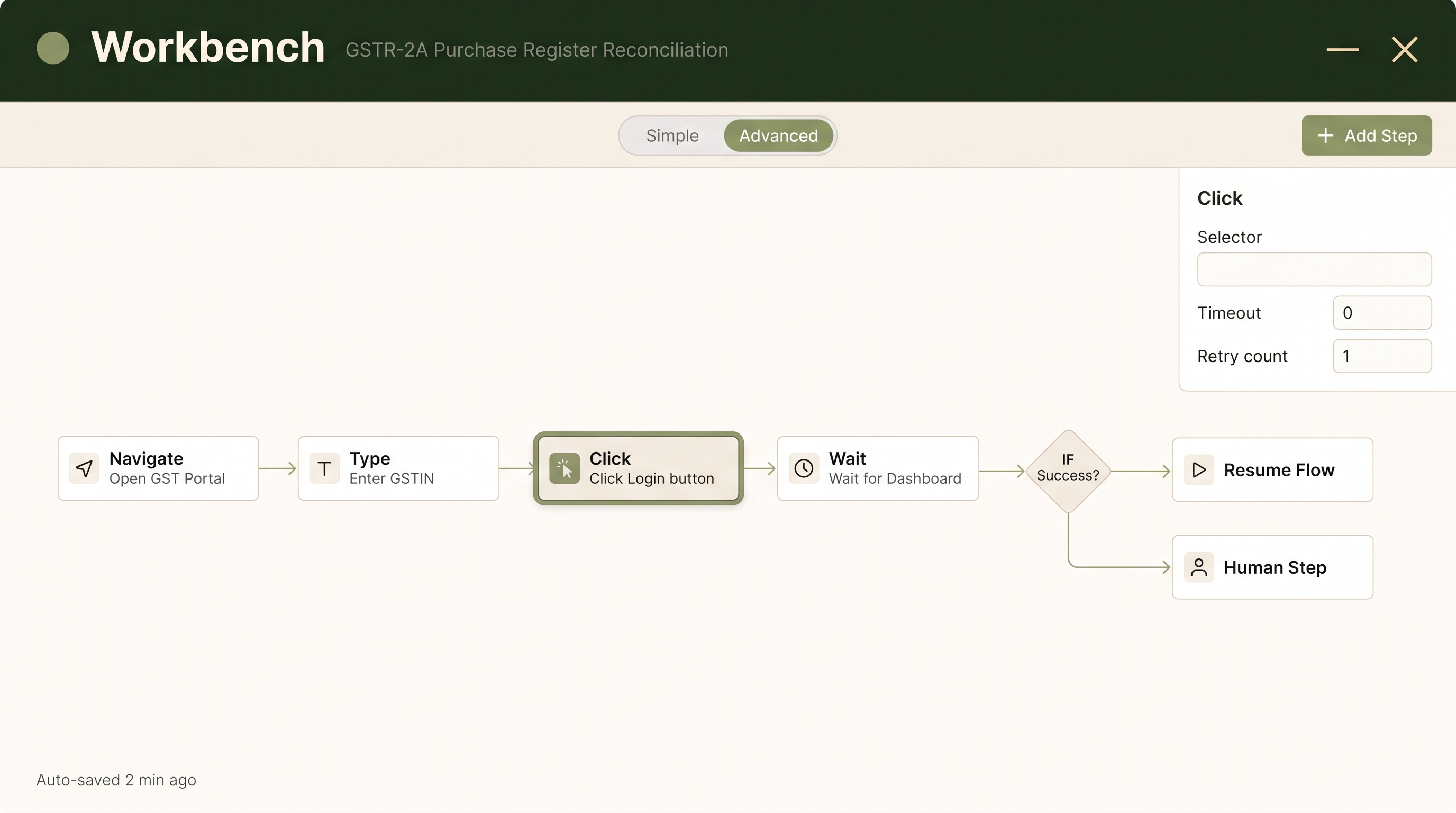Image resolution: width=1456 pixels, height=813 pixels.
Task: Switch to Simple mode
Action: (x=672, y=135)
